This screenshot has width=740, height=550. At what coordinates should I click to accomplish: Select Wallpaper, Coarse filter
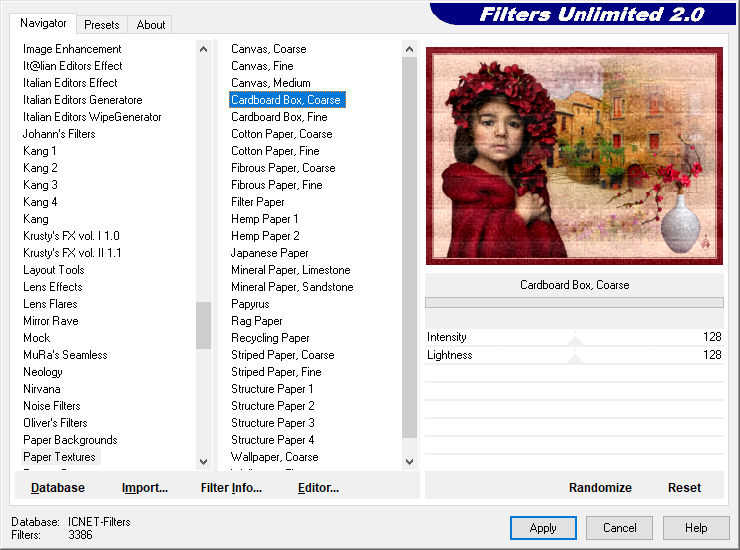tap(274, 457)
